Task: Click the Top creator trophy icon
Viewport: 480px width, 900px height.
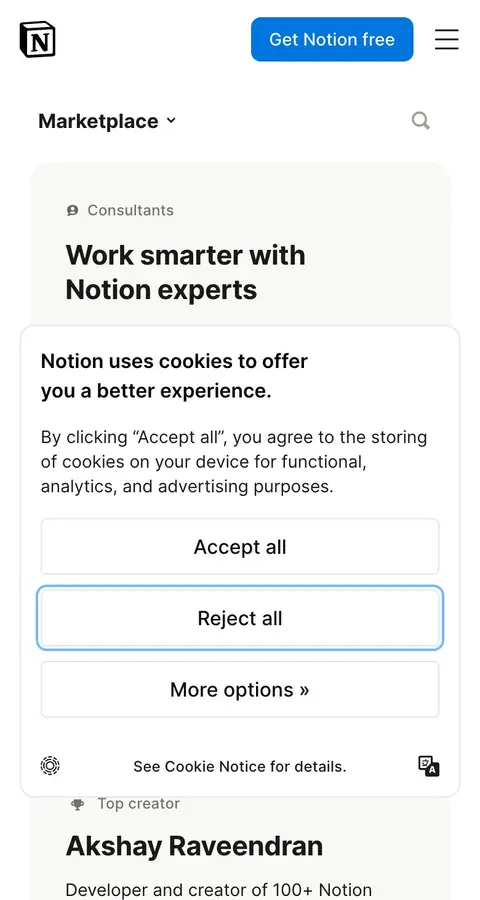Action: [78, 804]
